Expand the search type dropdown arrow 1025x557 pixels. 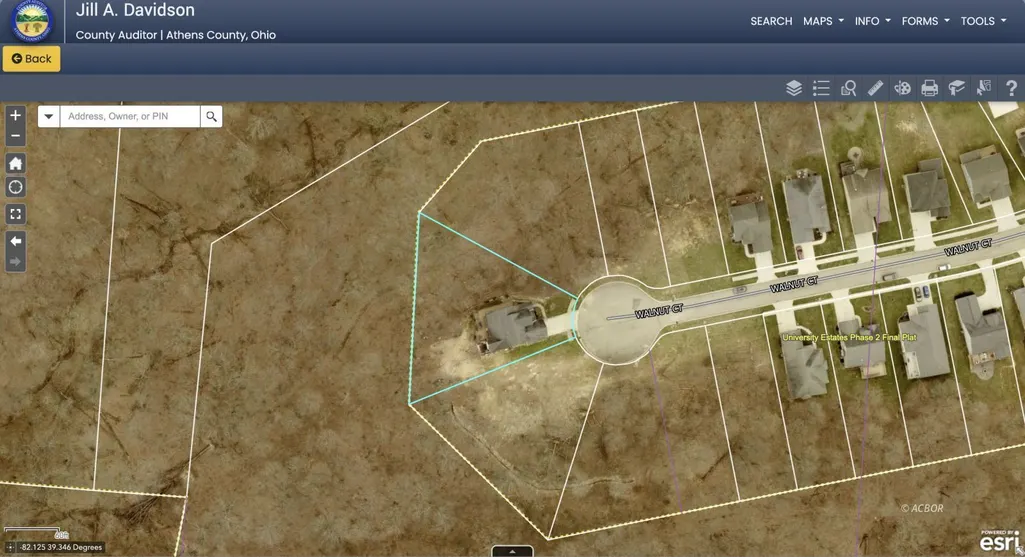click(x=48, y=116)
